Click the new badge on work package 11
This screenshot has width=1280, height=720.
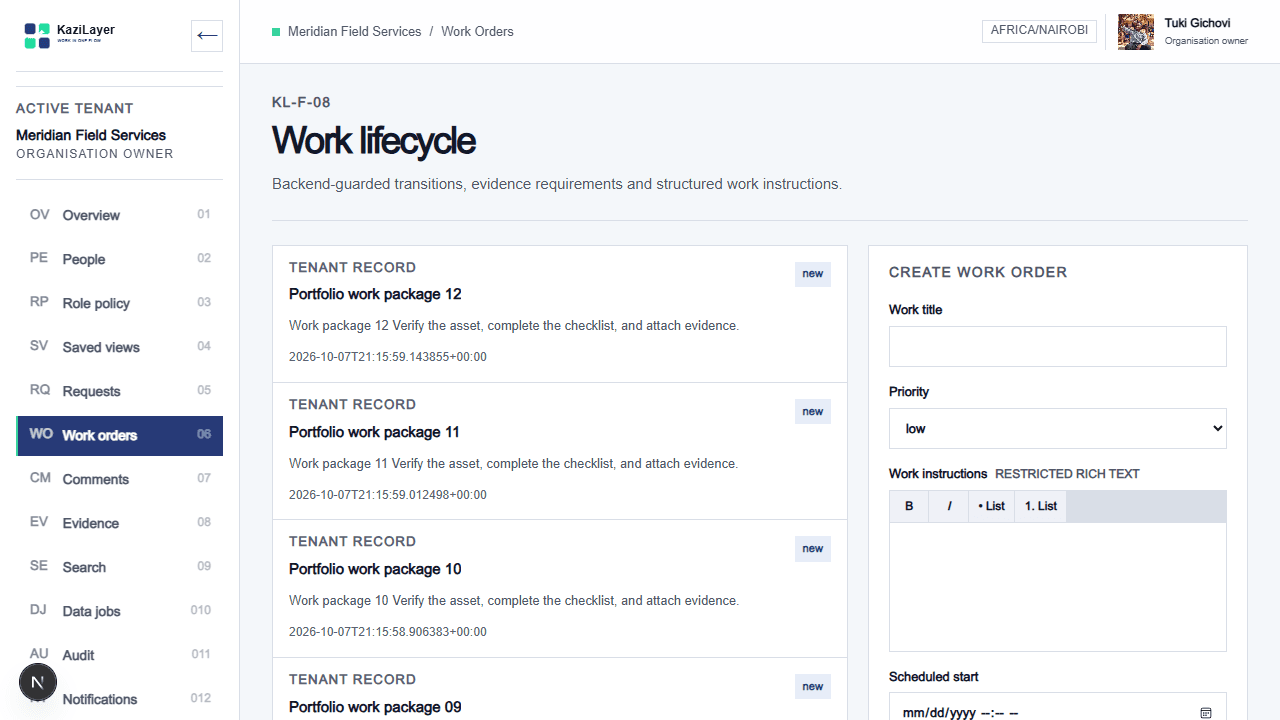813,411
